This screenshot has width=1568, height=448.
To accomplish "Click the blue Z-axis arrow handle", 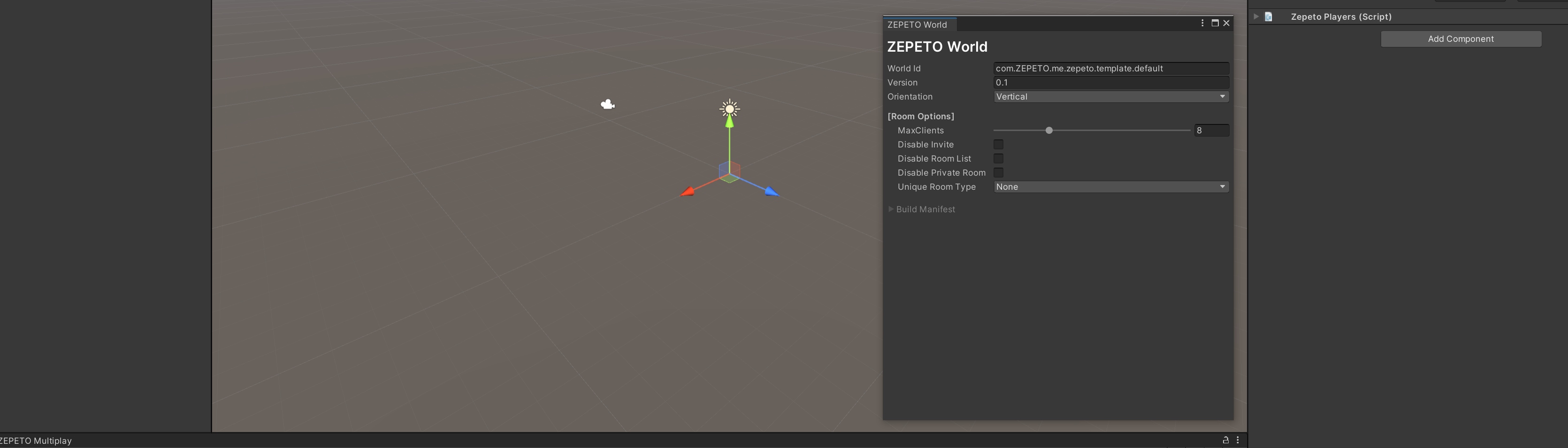I will click(x=772, y=192).
